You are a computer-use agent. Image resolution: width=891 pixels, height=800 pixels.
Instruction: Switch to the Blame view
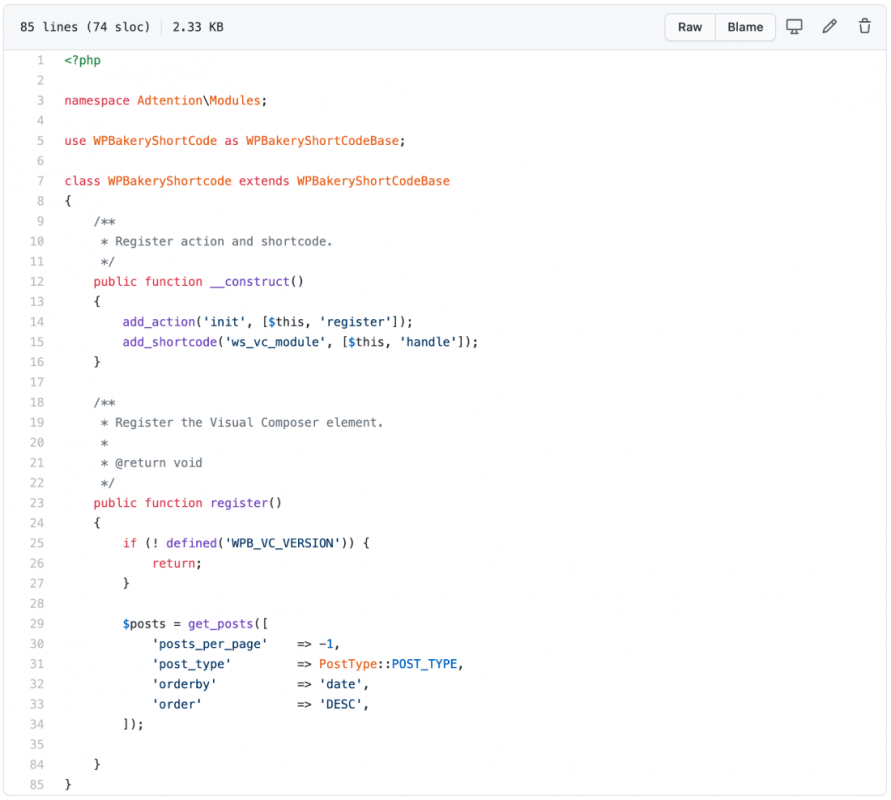tap(744, 27)
